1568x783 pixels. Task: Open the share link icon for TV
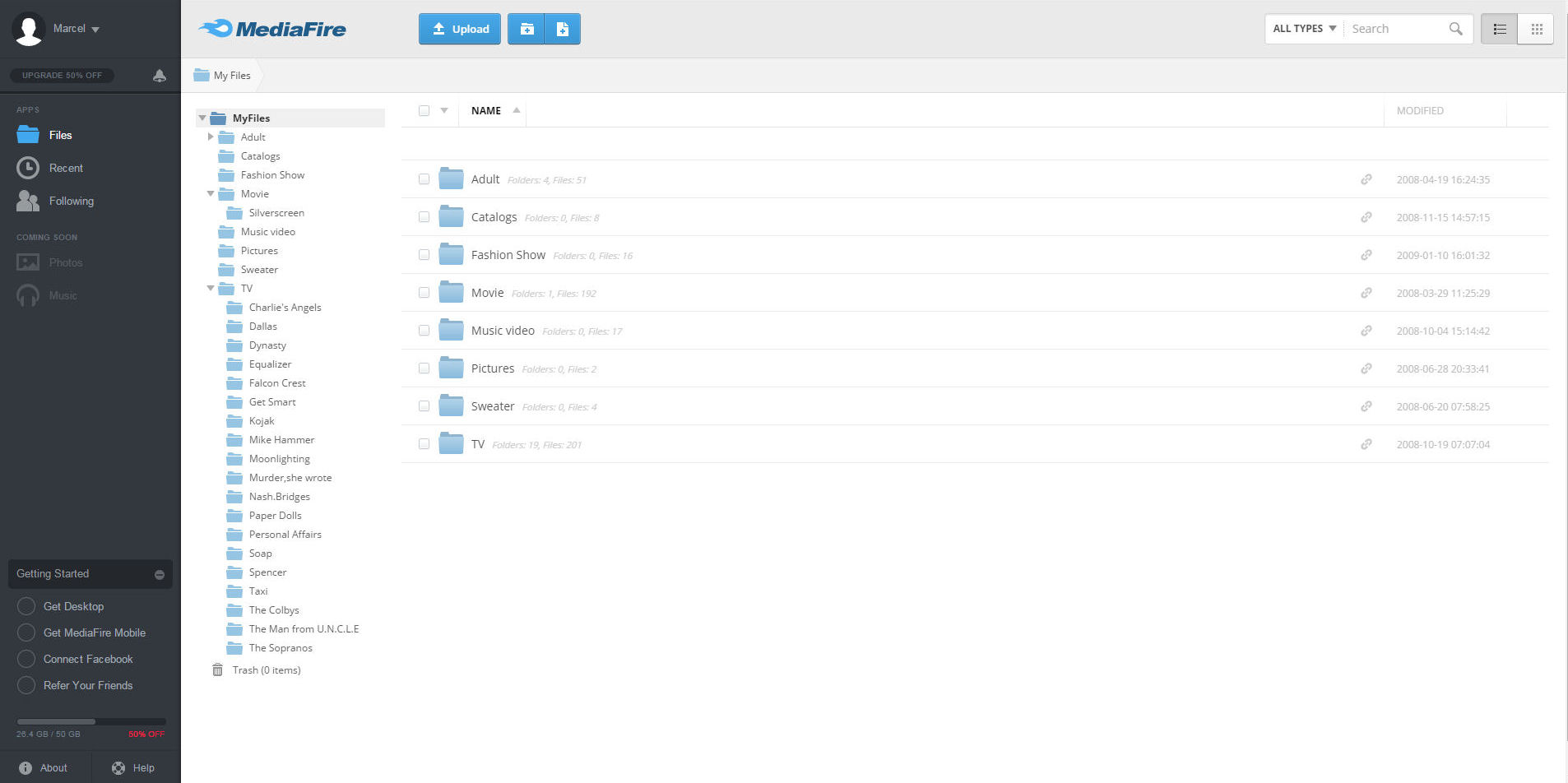[1366, 444]
